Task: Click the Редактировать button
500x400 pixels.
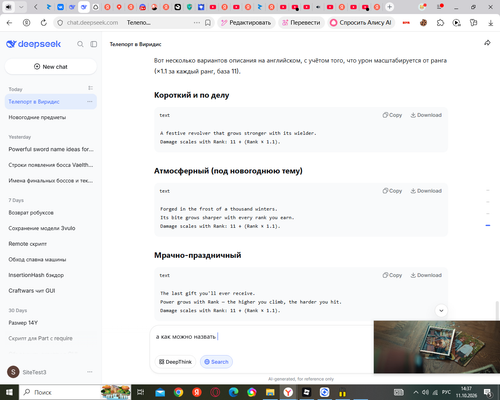Action: [x=246, y=23]
